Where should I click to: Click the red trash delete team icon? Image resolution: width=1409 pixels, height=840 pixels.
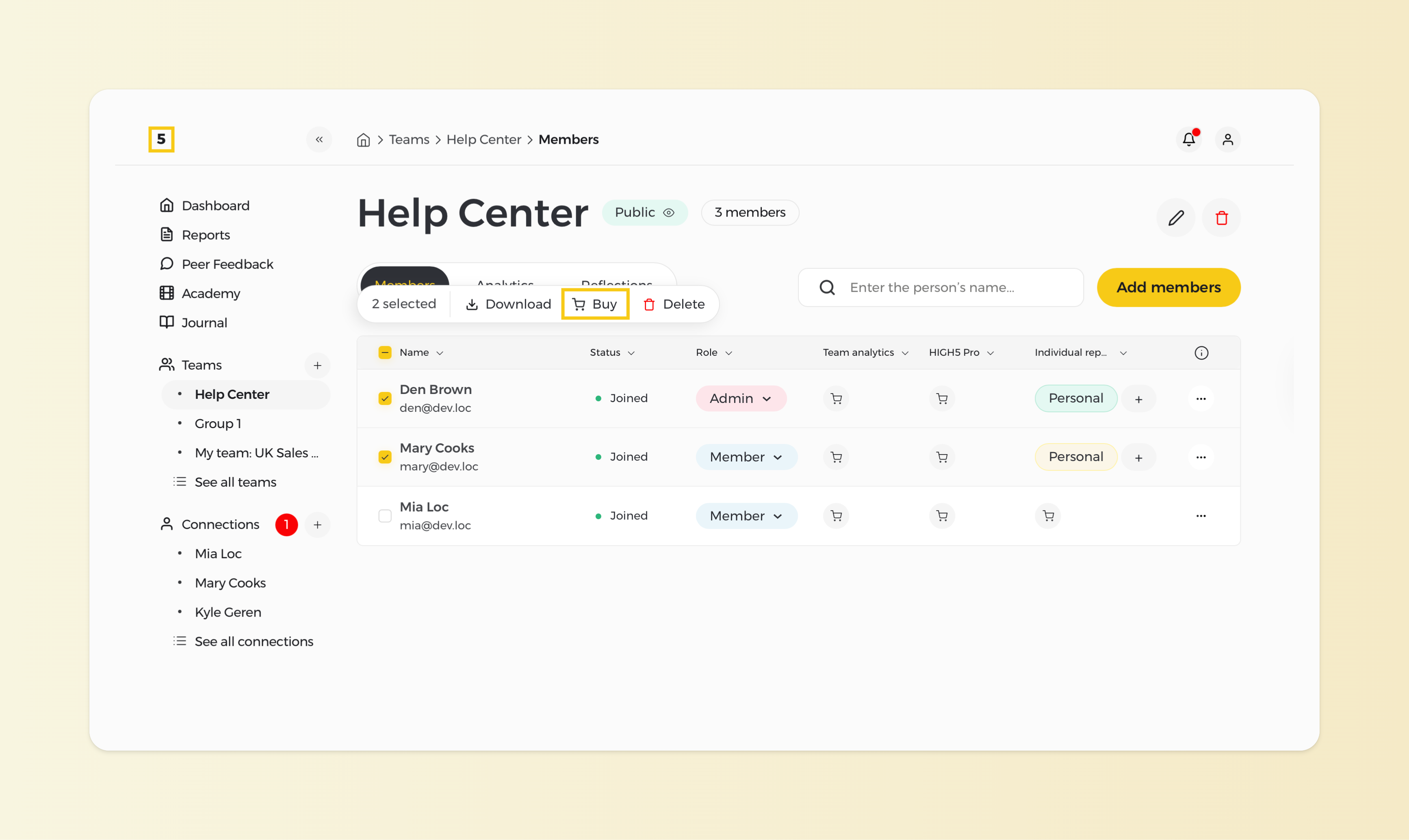pos(1221,218)
